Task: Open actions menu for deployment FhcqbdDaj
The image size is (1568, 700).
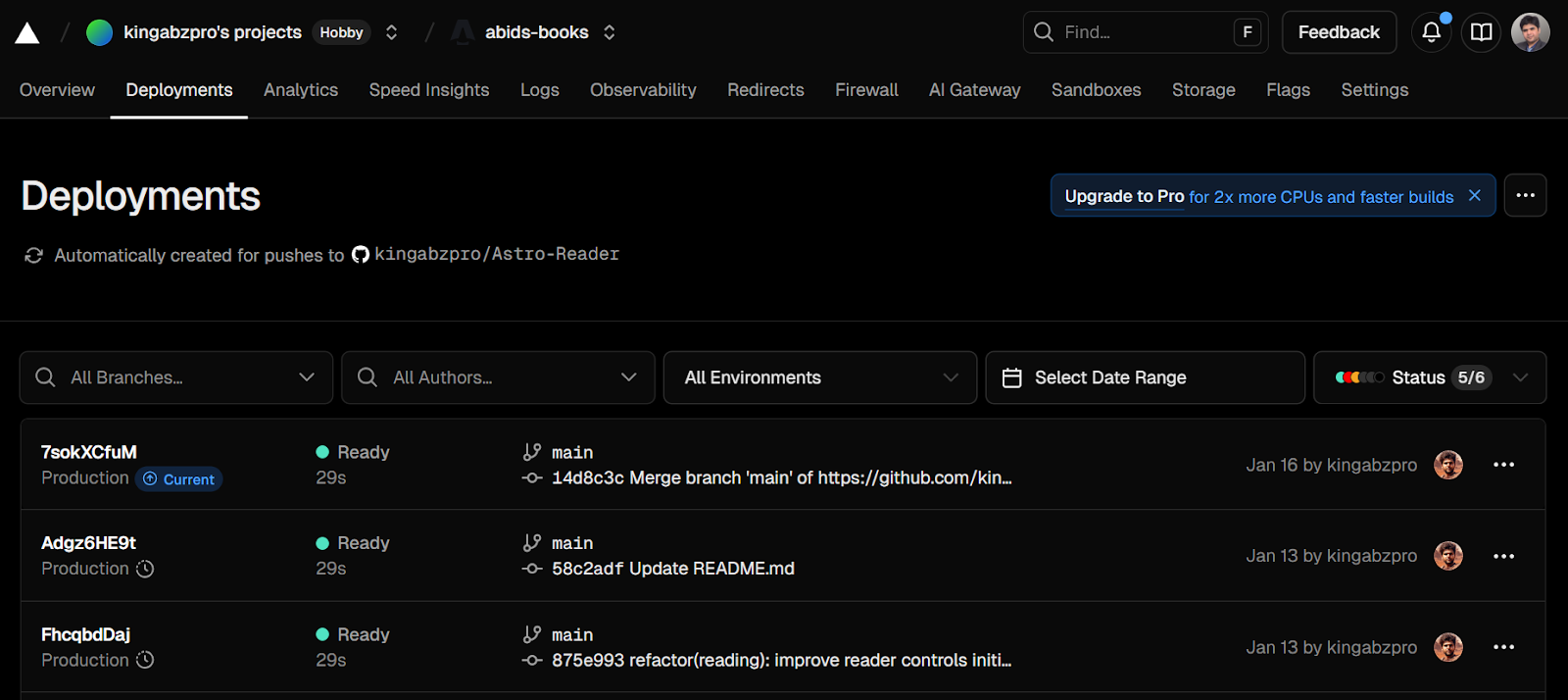Action: pyautogui.click(x=1503, y=647)
